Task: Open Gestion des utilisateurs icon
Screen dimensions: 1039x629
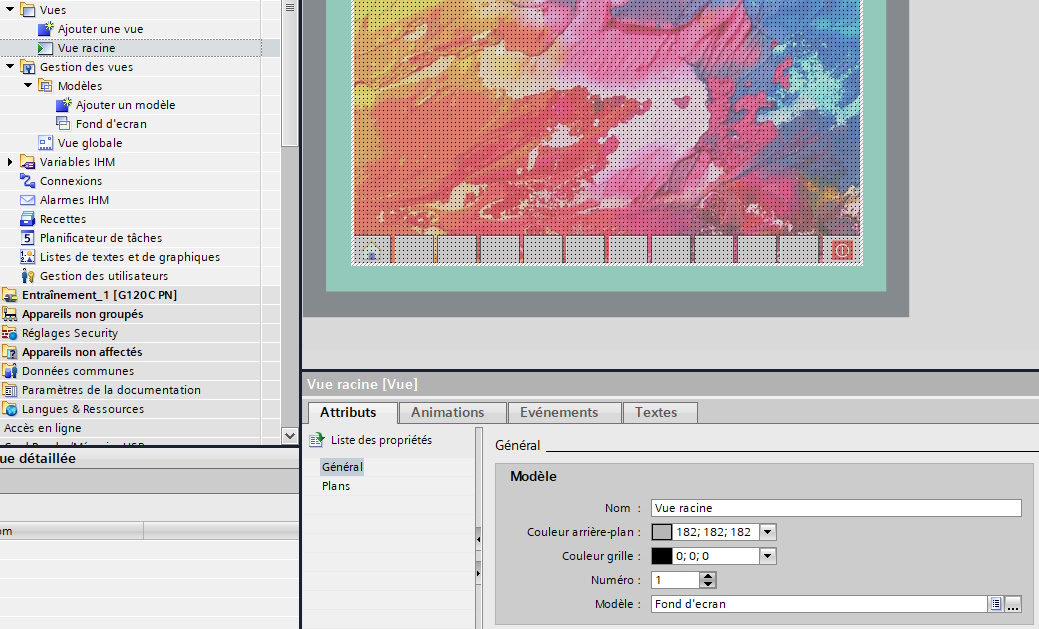Action: pyautogui.click(x=28, y=276)
